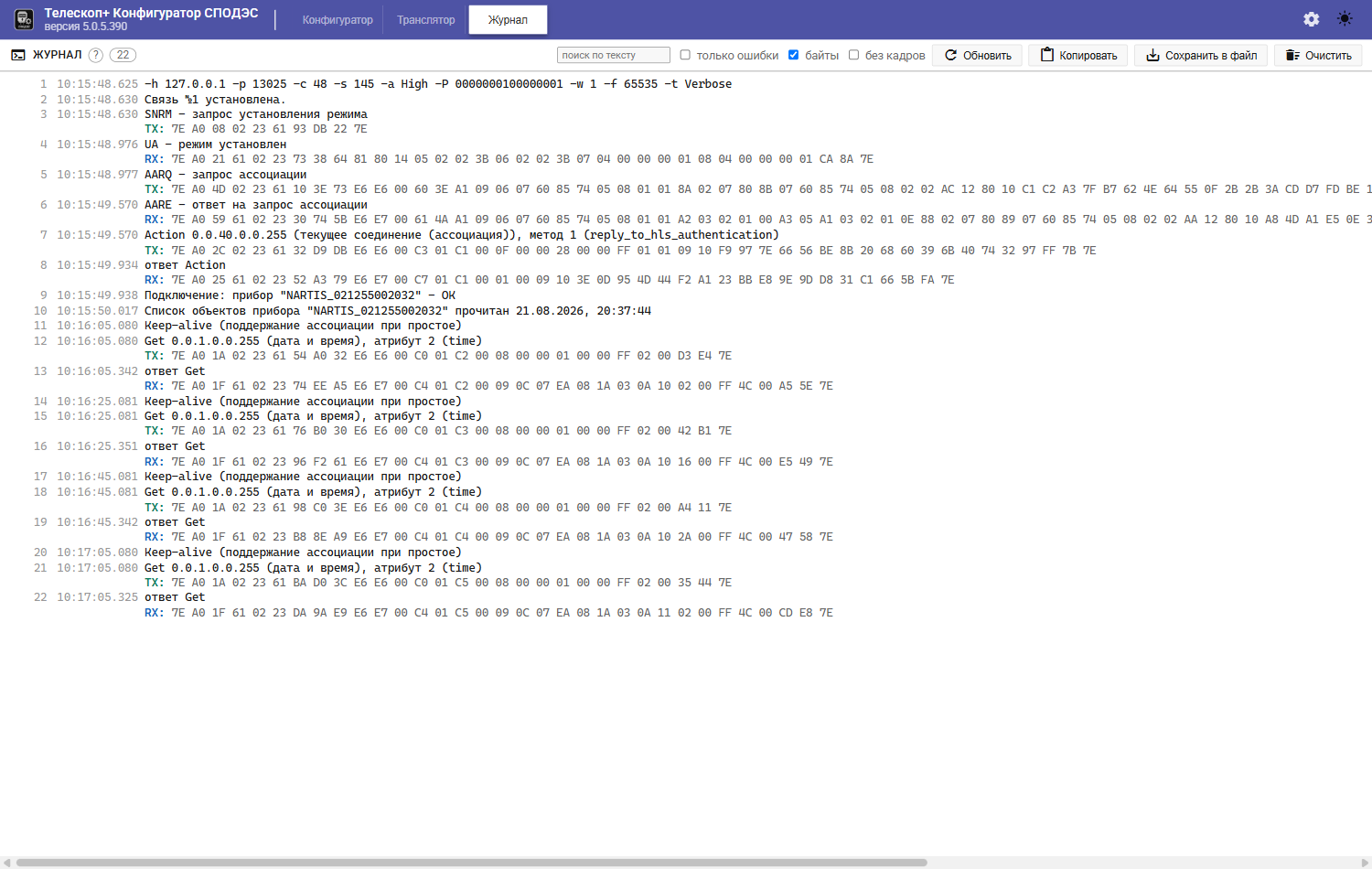The image size is (1372, 869).
Task: Select Keep-alive line at 10:16:45.081
Action: pos(303,477)
